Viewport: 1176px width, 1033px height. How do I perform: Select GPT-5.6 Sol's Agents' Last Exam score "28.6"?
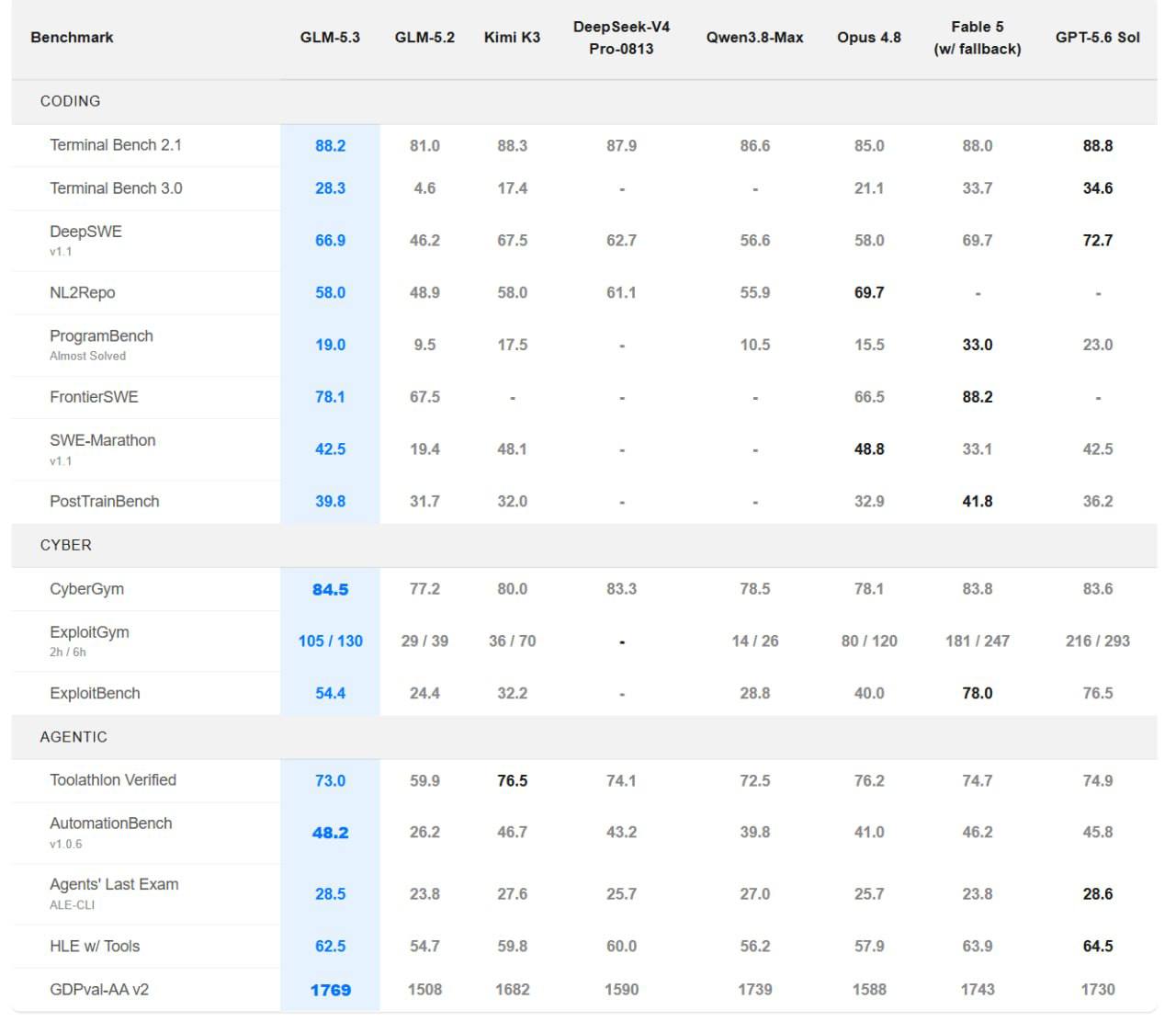pos(1098,894)
